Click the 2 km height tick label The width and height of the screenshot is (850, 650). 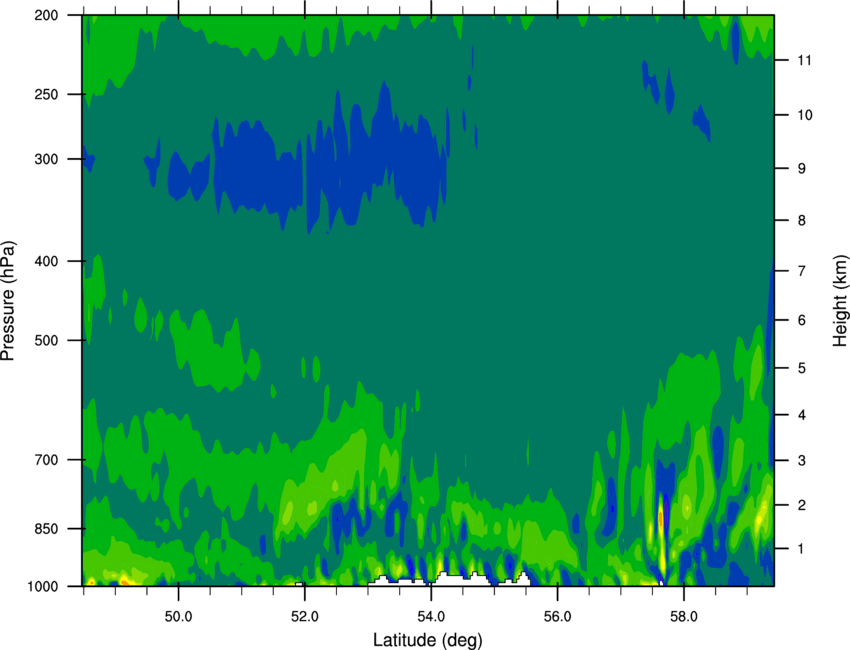click(x=802, y=505)
